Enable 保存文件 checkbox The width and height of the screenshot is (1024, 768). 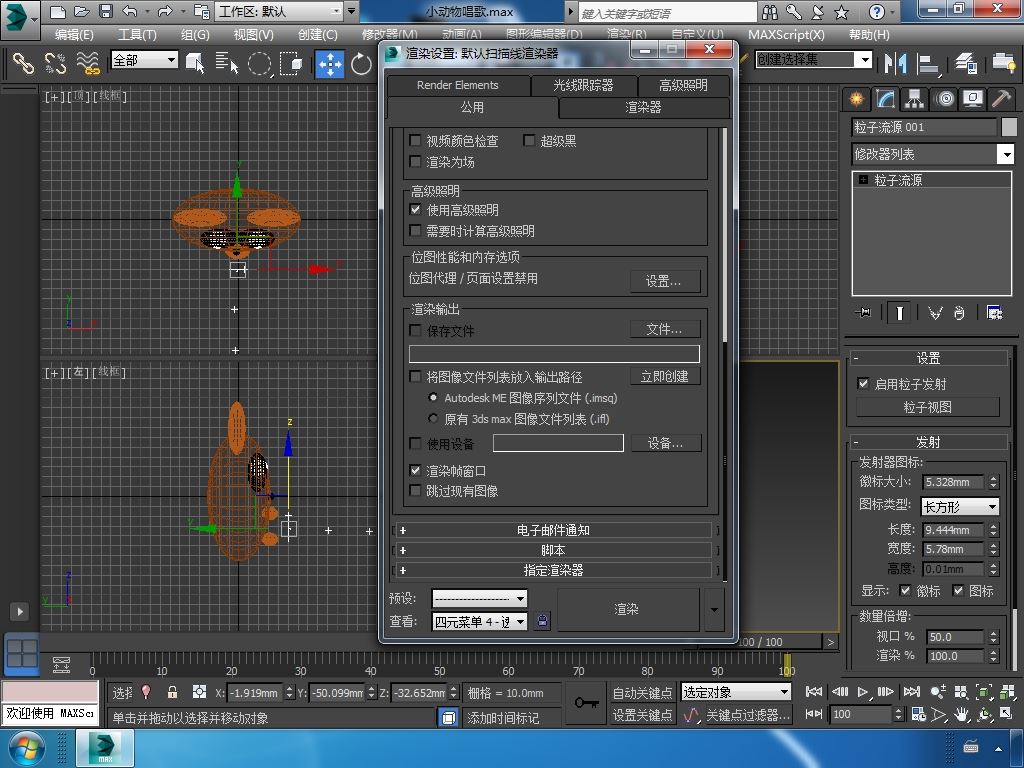pyautogui.click(x=415, y=330)
